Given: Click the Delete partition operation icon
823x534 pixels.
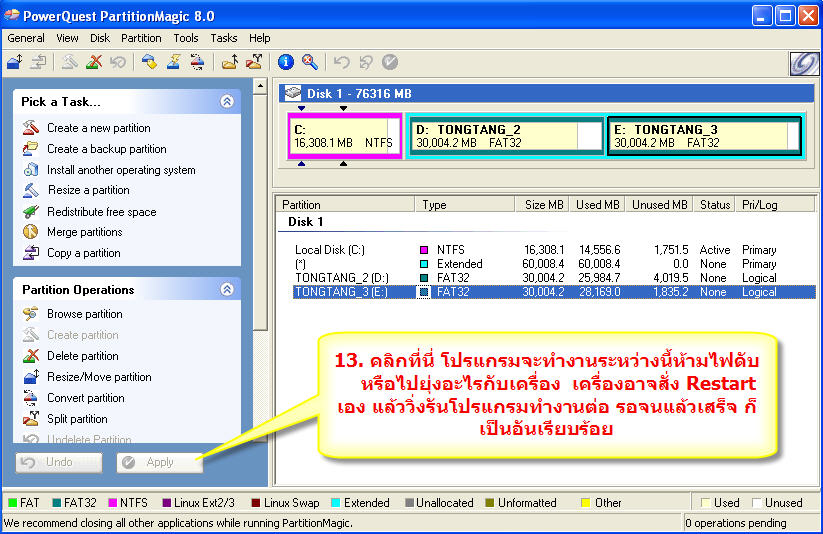Looking at the screenshot, I should [x=30, y=355].
